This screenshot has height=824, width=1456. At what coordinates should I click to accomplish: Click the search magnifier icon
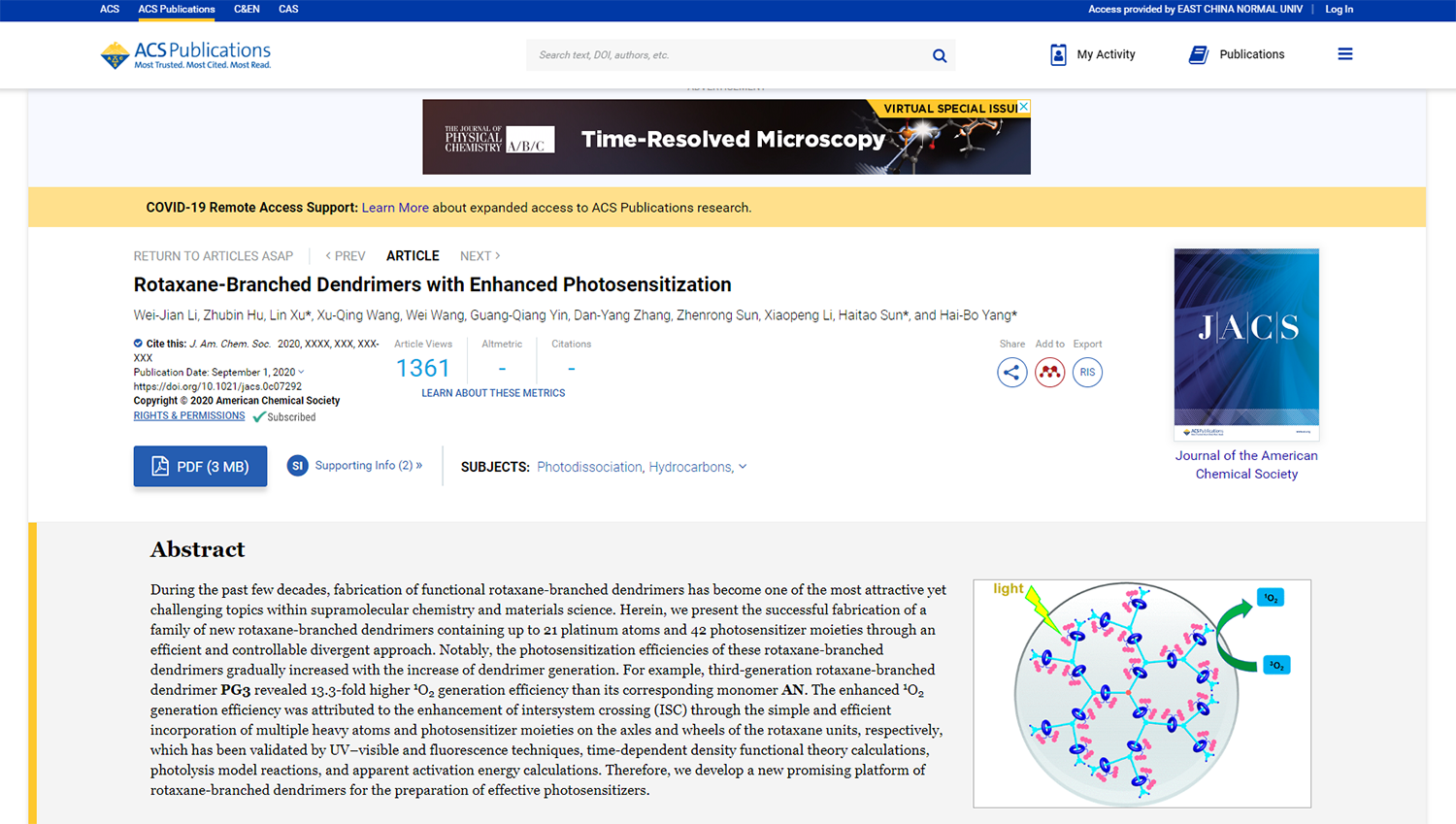(939, 55)
